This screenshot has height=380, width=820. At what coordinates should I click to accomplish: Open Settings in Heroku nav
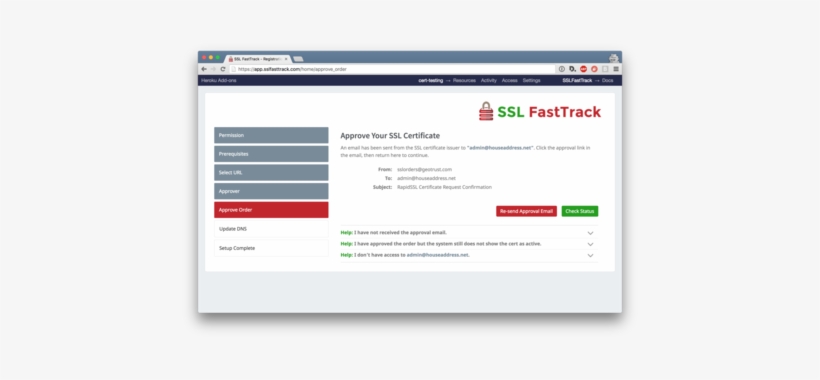pyautogui.click(x=531, y=80)
